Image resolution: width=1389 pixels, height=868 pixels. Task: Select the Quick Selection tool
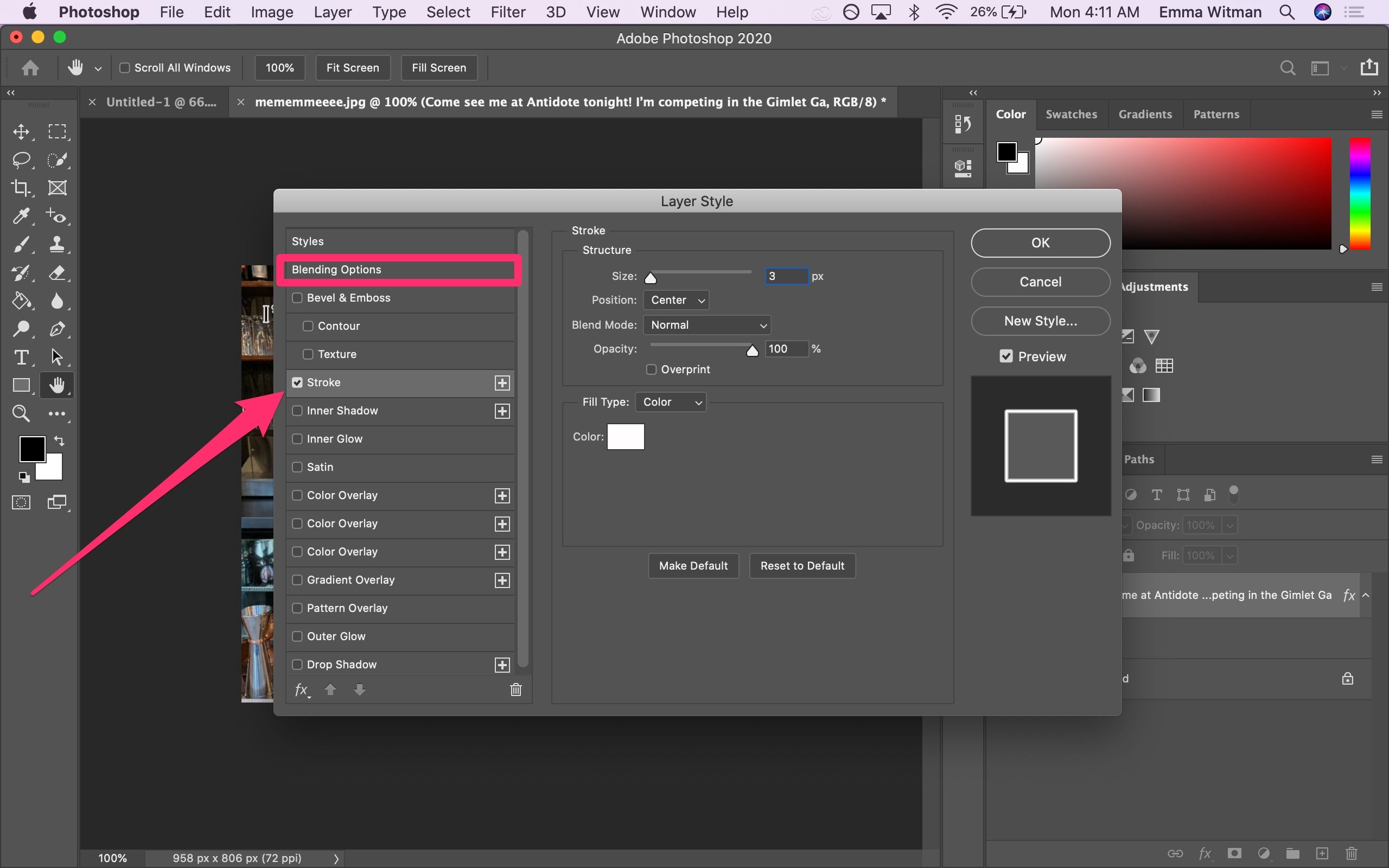[x=57, y=160]
